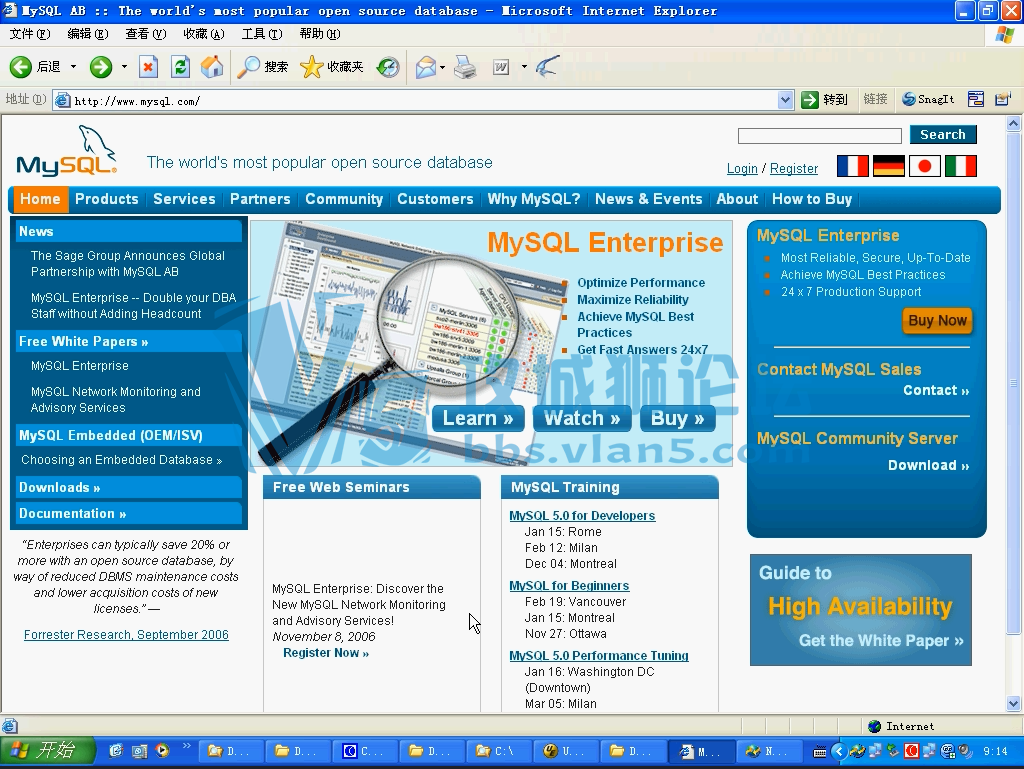Click the last SnagIt toolbar icon at far right
The image size is (1024, 769).
pyautogui.click(x=1002, y=99)
